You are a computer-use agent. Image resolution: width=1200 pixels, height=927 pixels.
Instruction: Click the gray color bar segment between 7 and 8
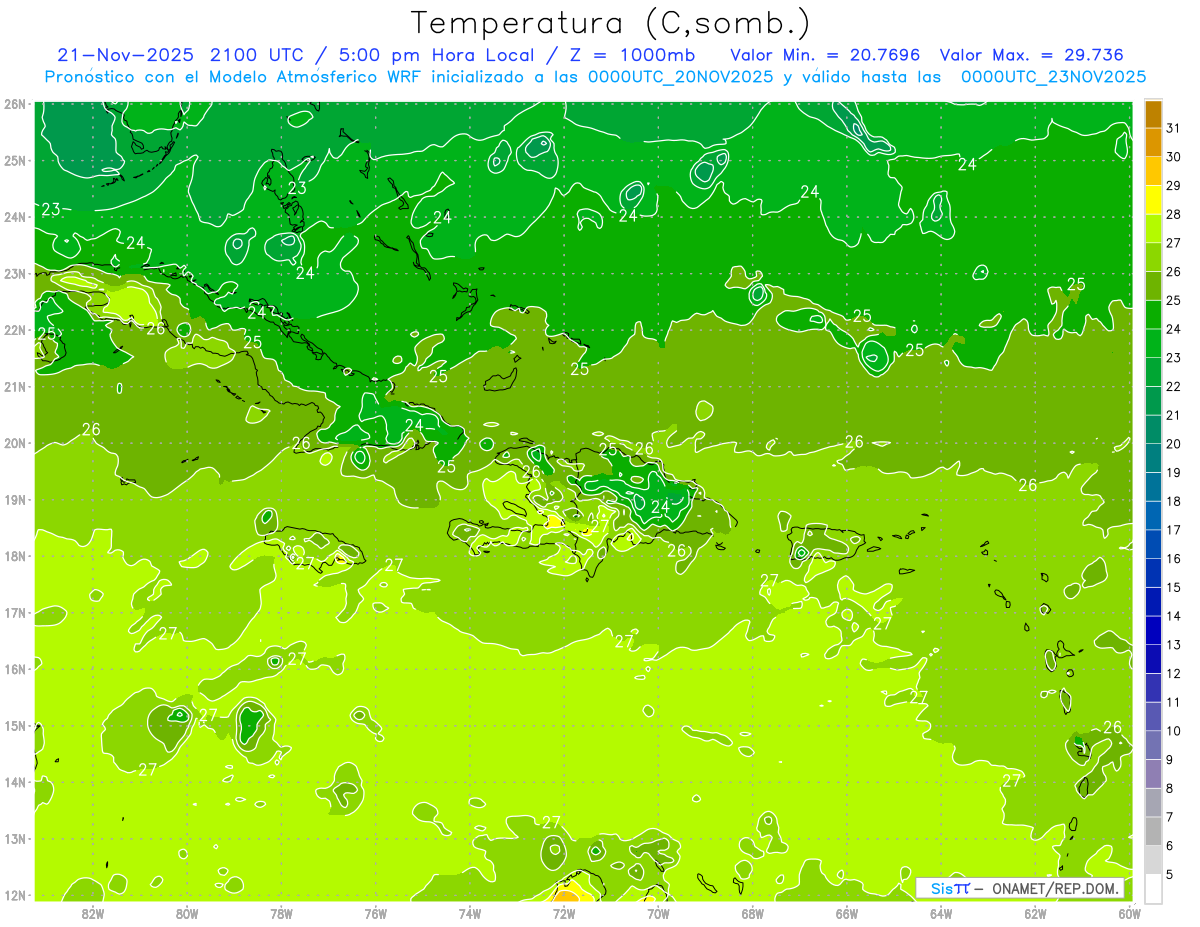click(1153, 802)
